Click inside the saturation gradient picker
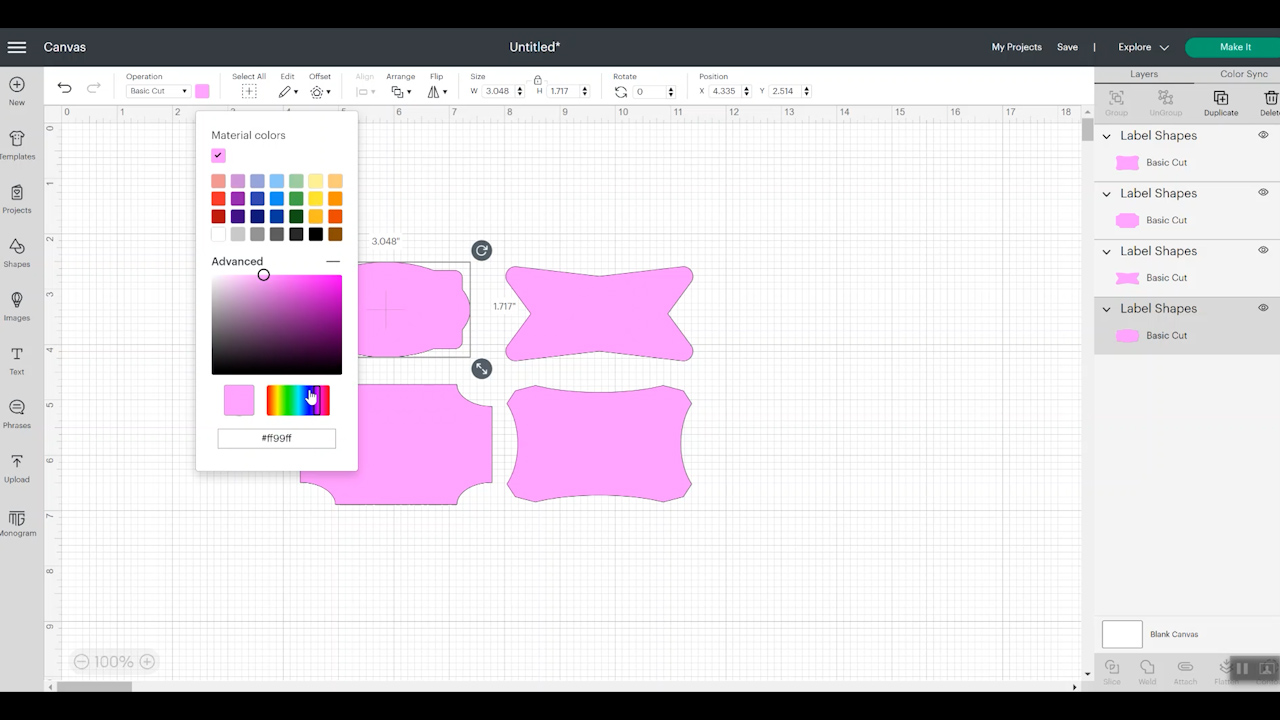The width and height of the screenshot is (1280, 720). (x=277, y=325)
